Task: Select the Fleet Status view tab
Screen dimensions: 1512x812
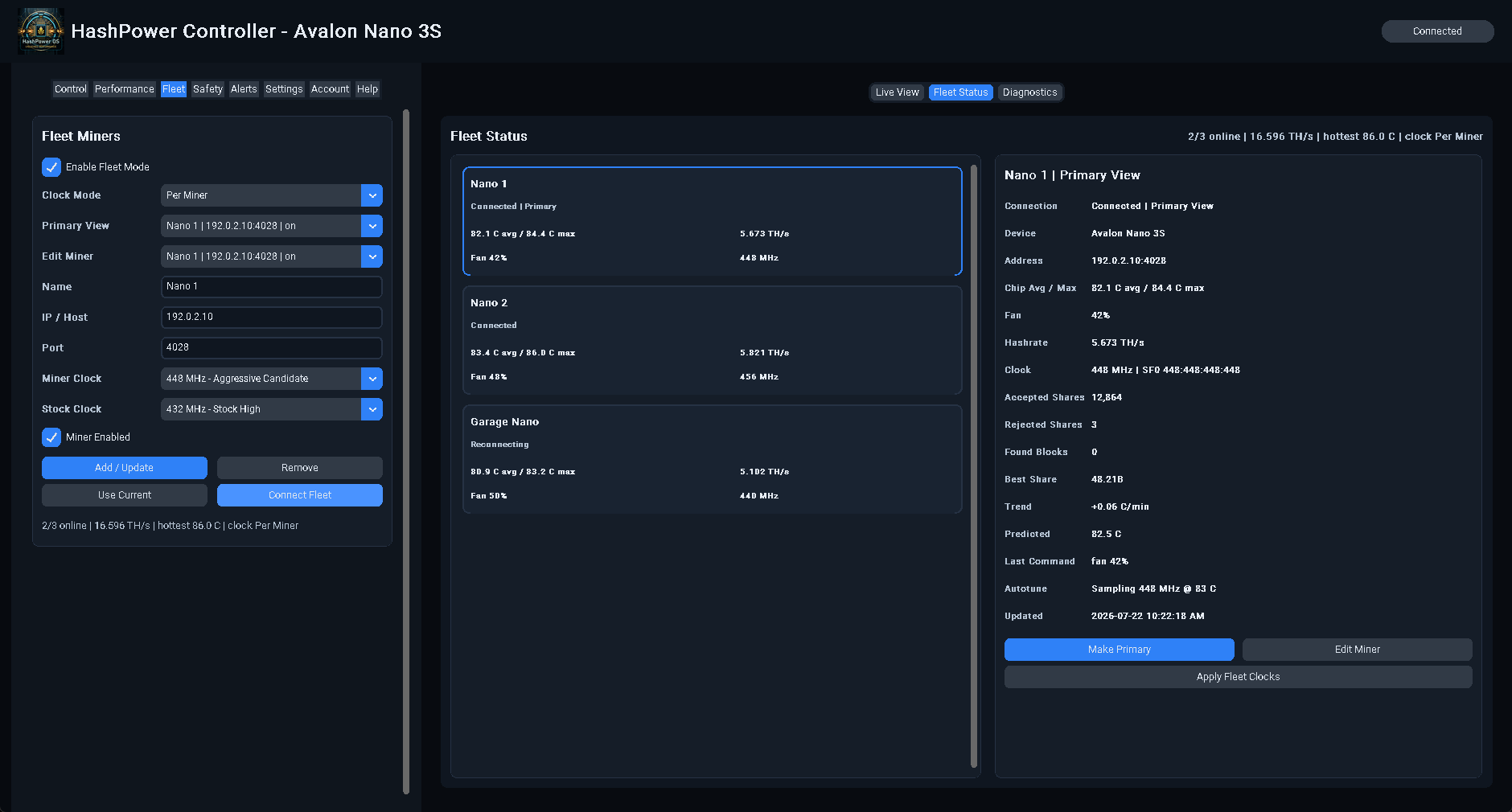Action: point(960,92)
